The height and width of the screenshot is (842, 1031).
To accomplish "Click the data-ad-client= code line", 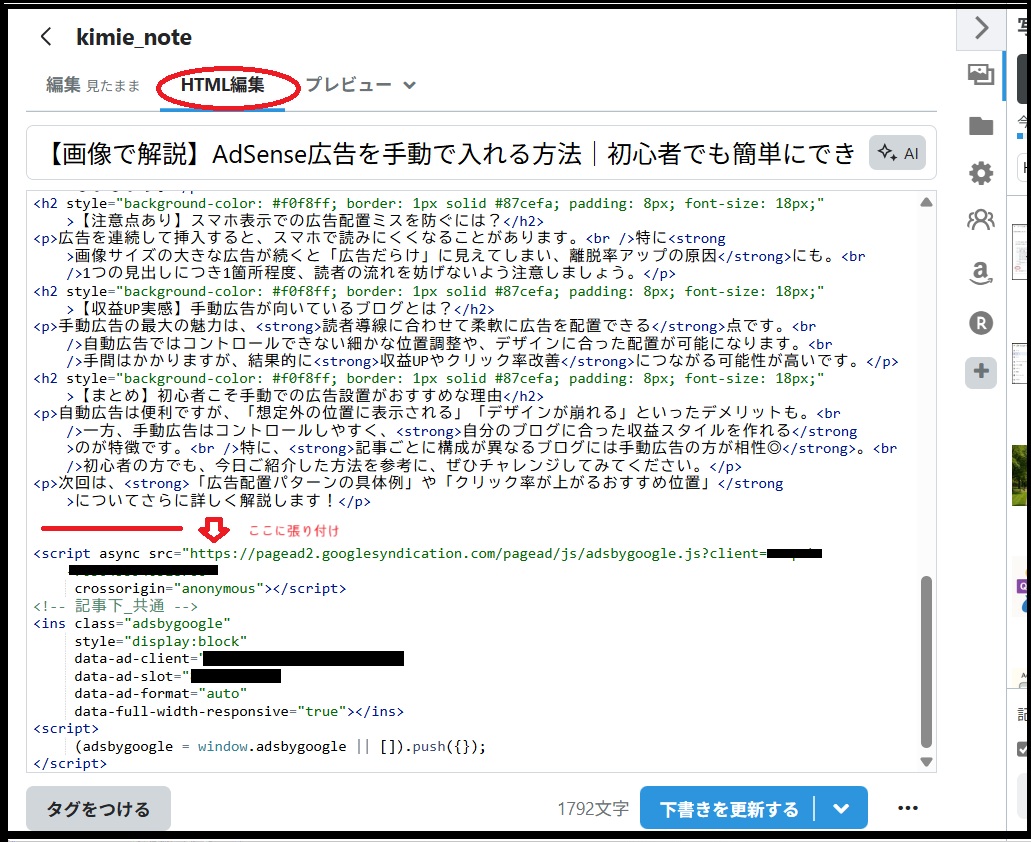I will point(239,659).
